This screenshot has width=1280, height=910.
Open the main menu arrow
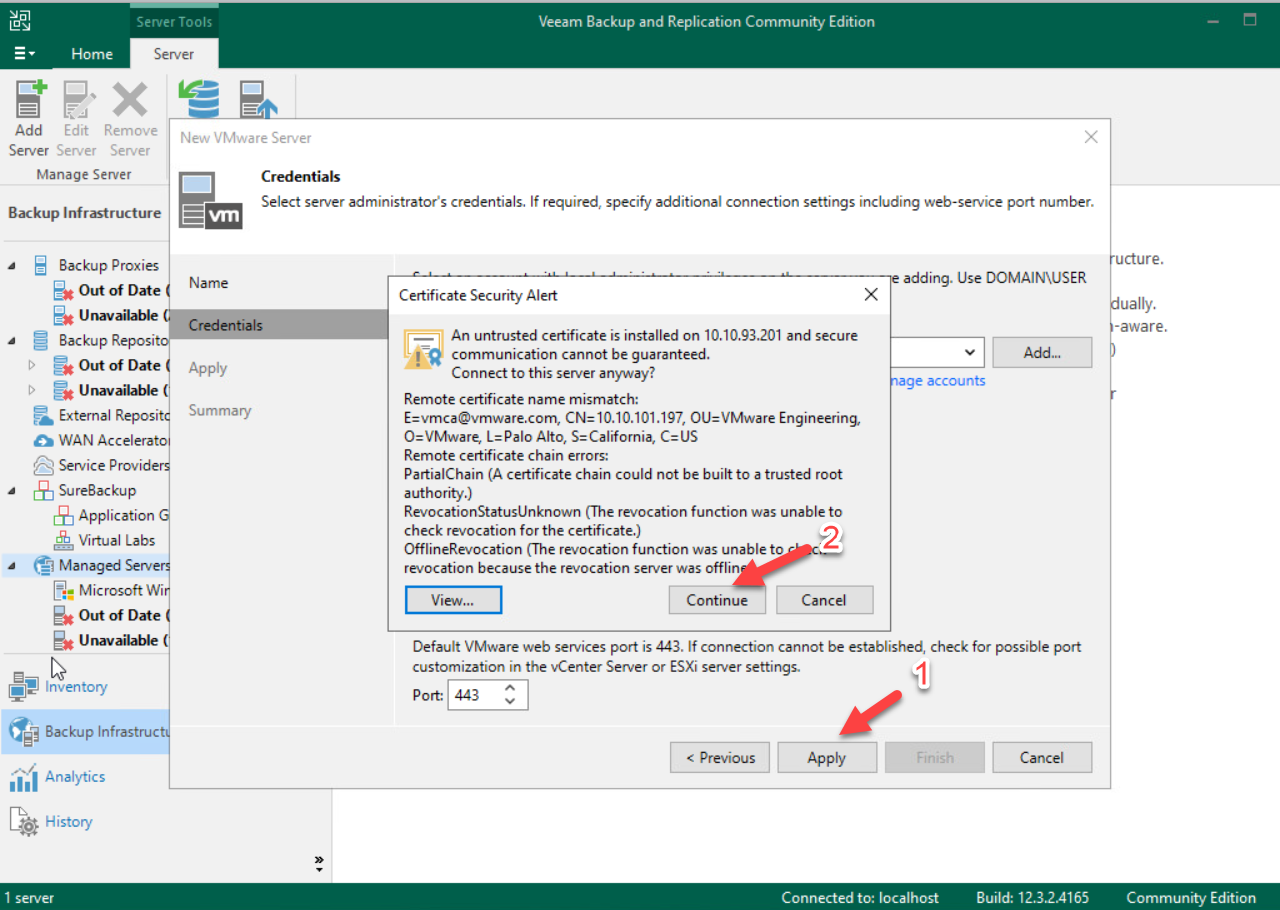tap(24, 54)
